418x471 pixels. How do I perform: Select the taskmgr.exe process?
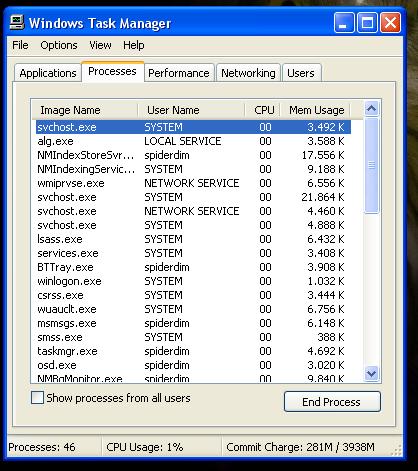click(193, 351)
